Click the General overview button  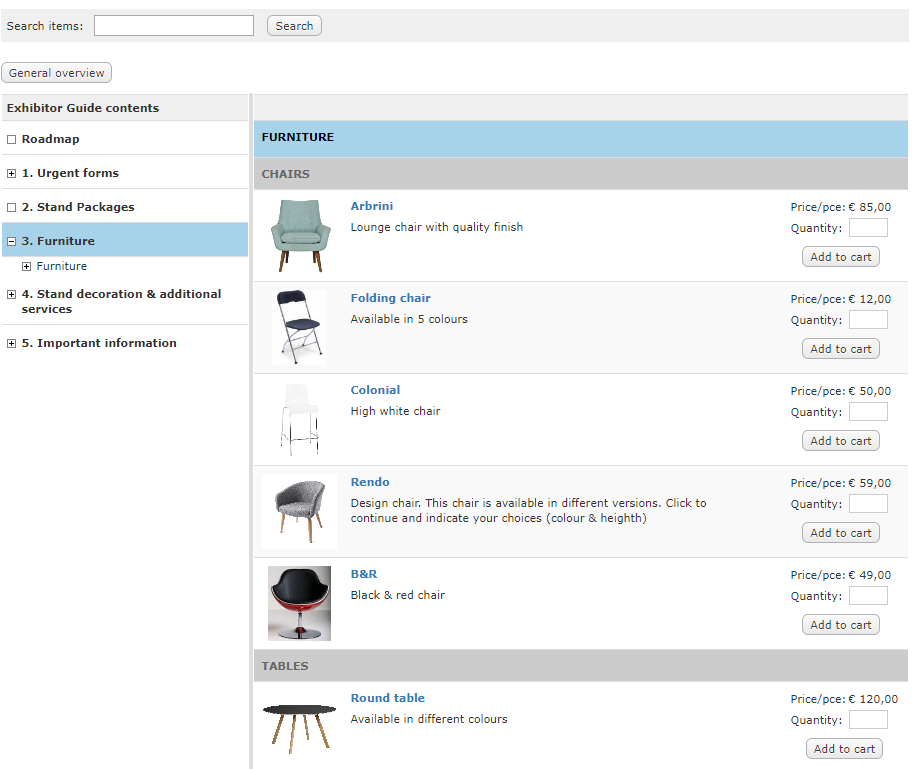[56, 73]
